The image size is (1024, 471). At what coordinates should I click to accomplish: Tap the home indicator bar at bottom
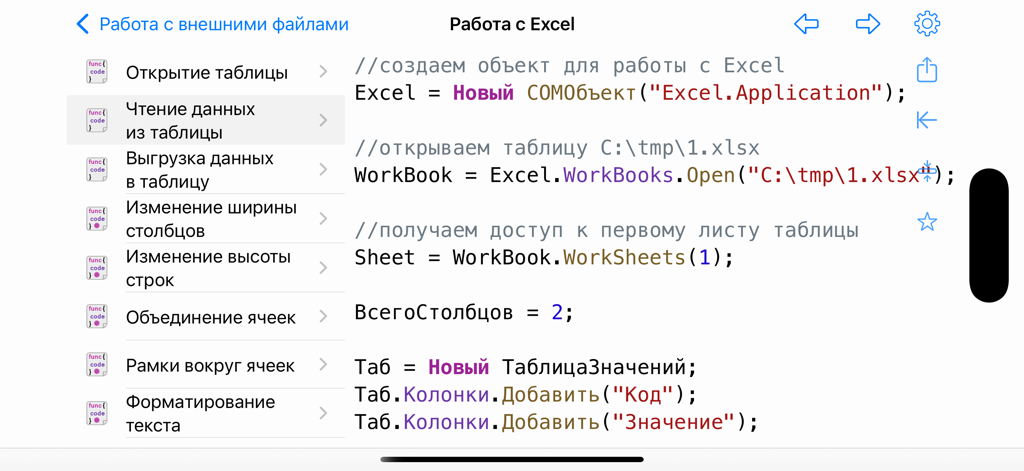512,460
